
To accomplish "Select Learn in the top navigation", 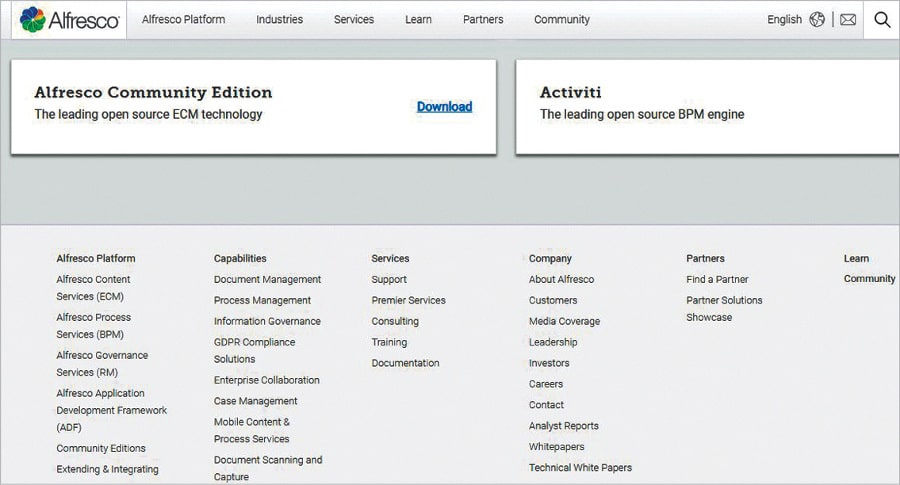I will coord(418,19).
